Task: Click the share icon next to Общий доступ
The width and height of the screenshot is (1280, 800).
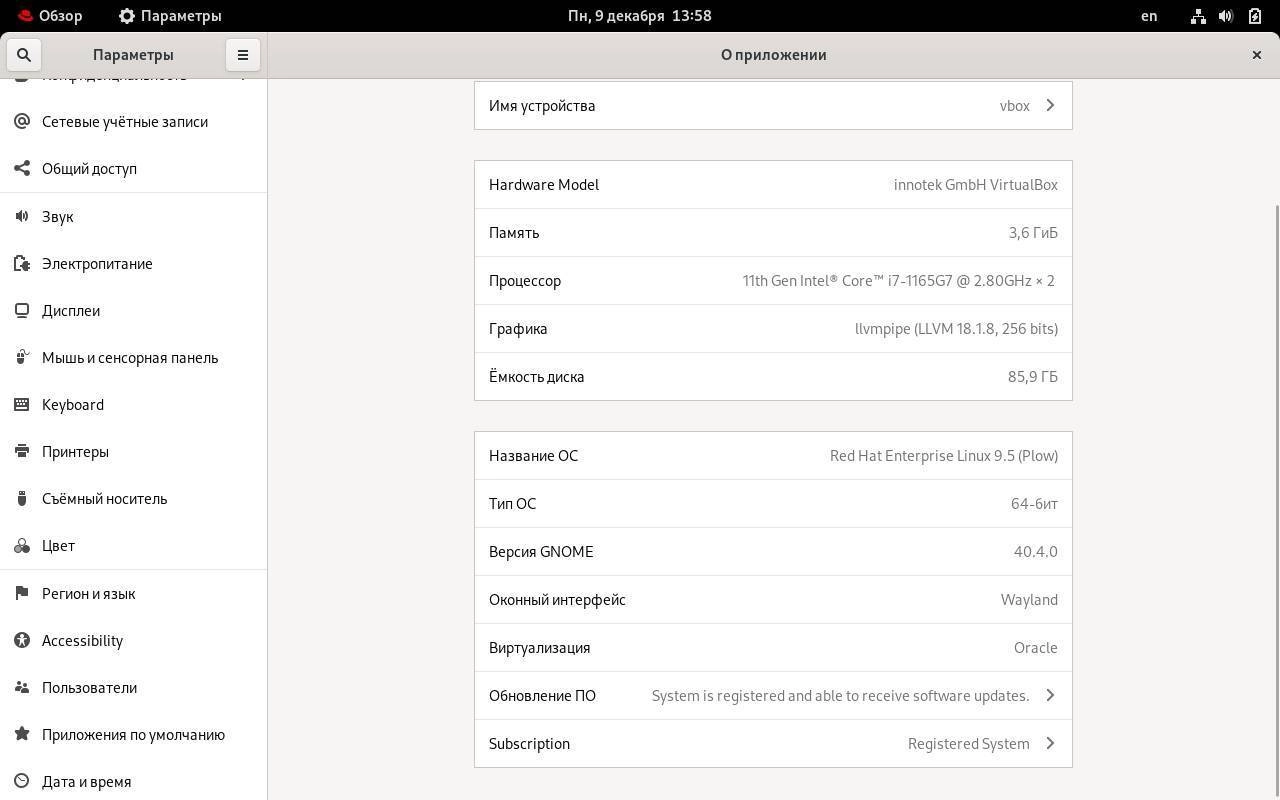Action: point(22,168)
